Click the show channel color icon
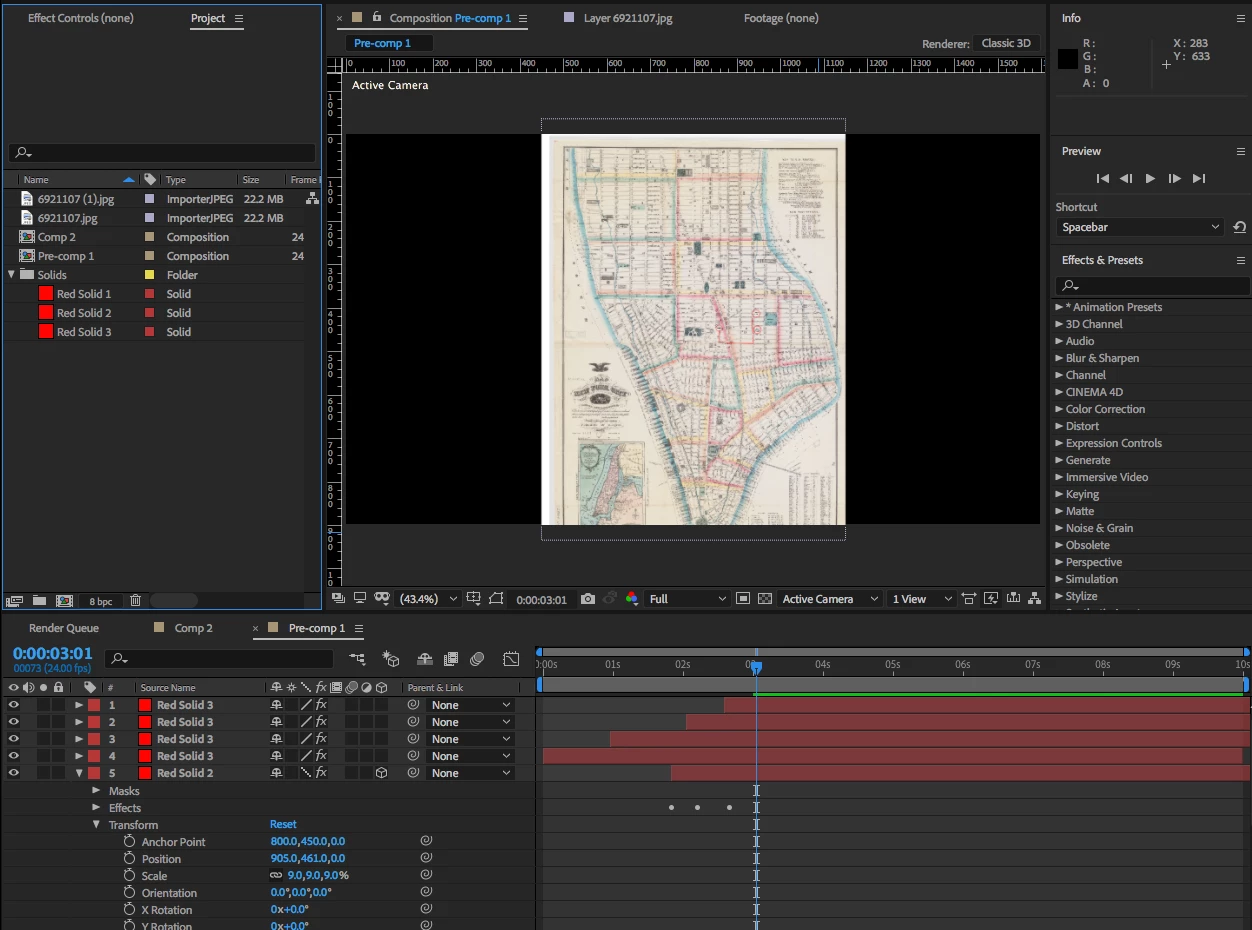 tap(632, 599)
